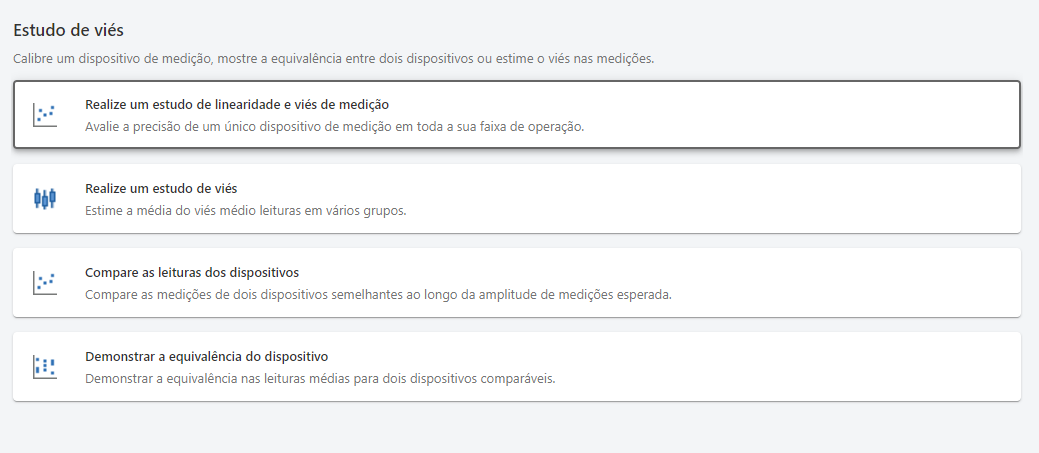This screenshot has height=453, width=1039.
Task: Open the 'Realize um estudo de viés' title
Action: click(x=160, y=188)
